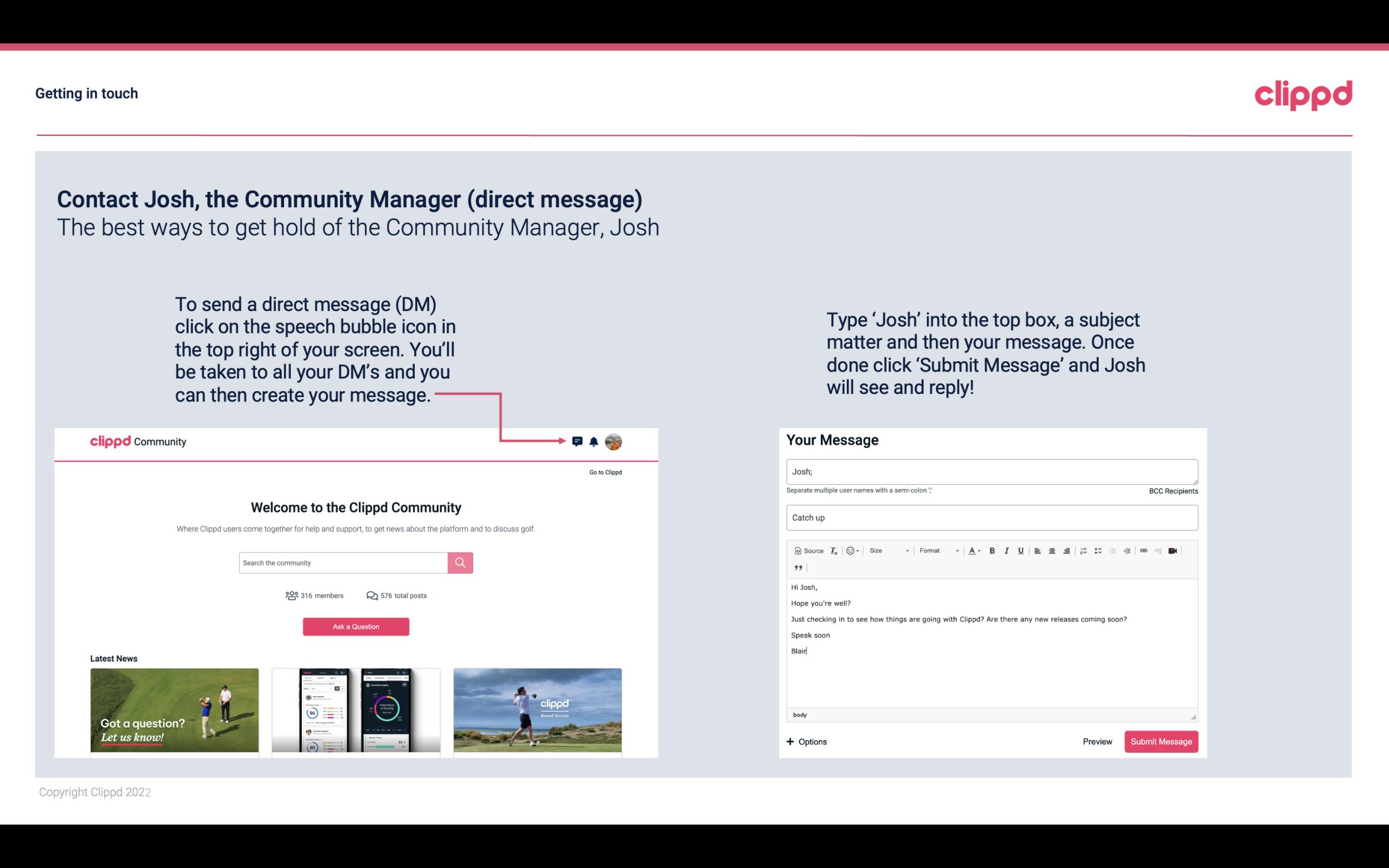This screenshot has height=868, width=1389.
Task: Click the BCC Recipients toggle link
Action: point(1173,491)
